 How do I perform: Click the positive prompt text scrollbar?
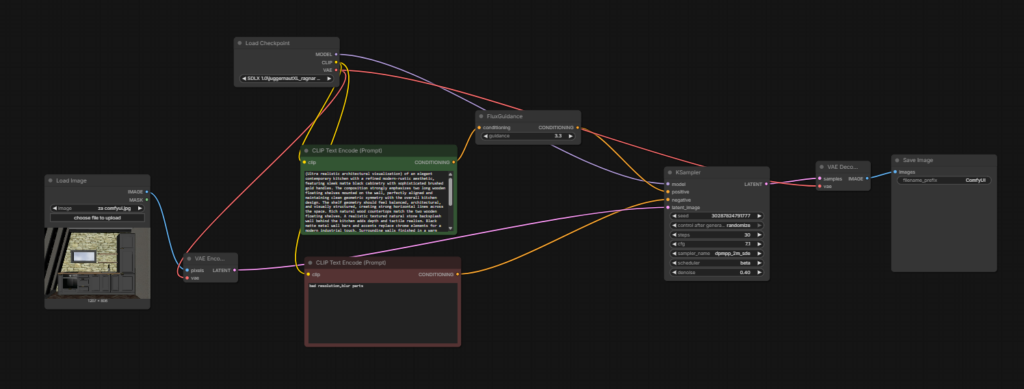[x=451, y=193]
